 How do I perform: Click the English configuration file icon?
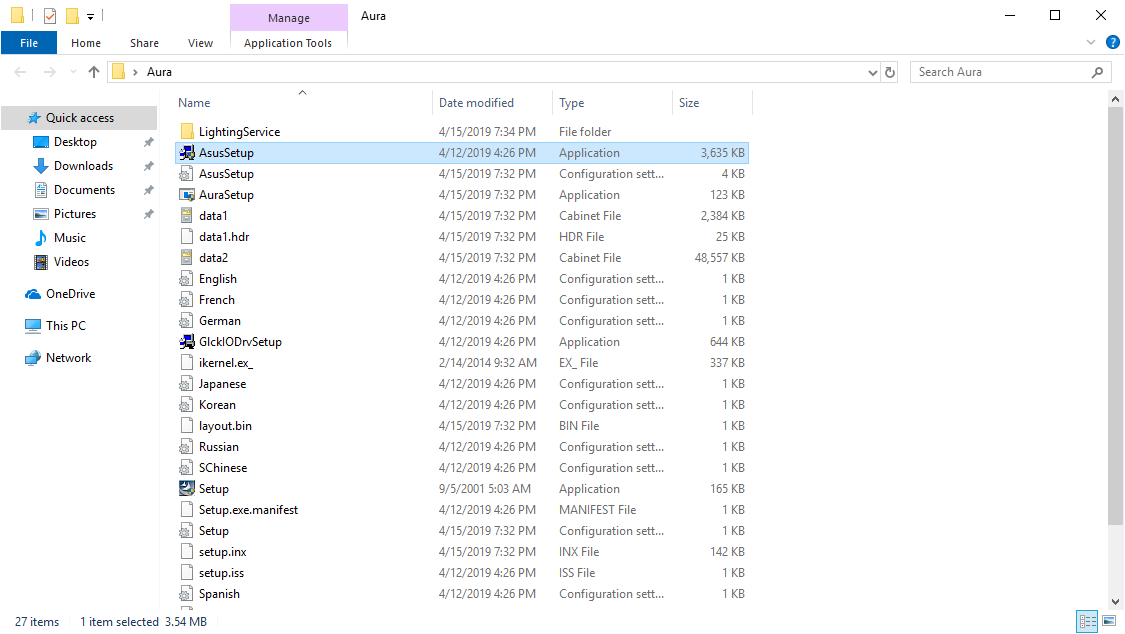(187, 279)
